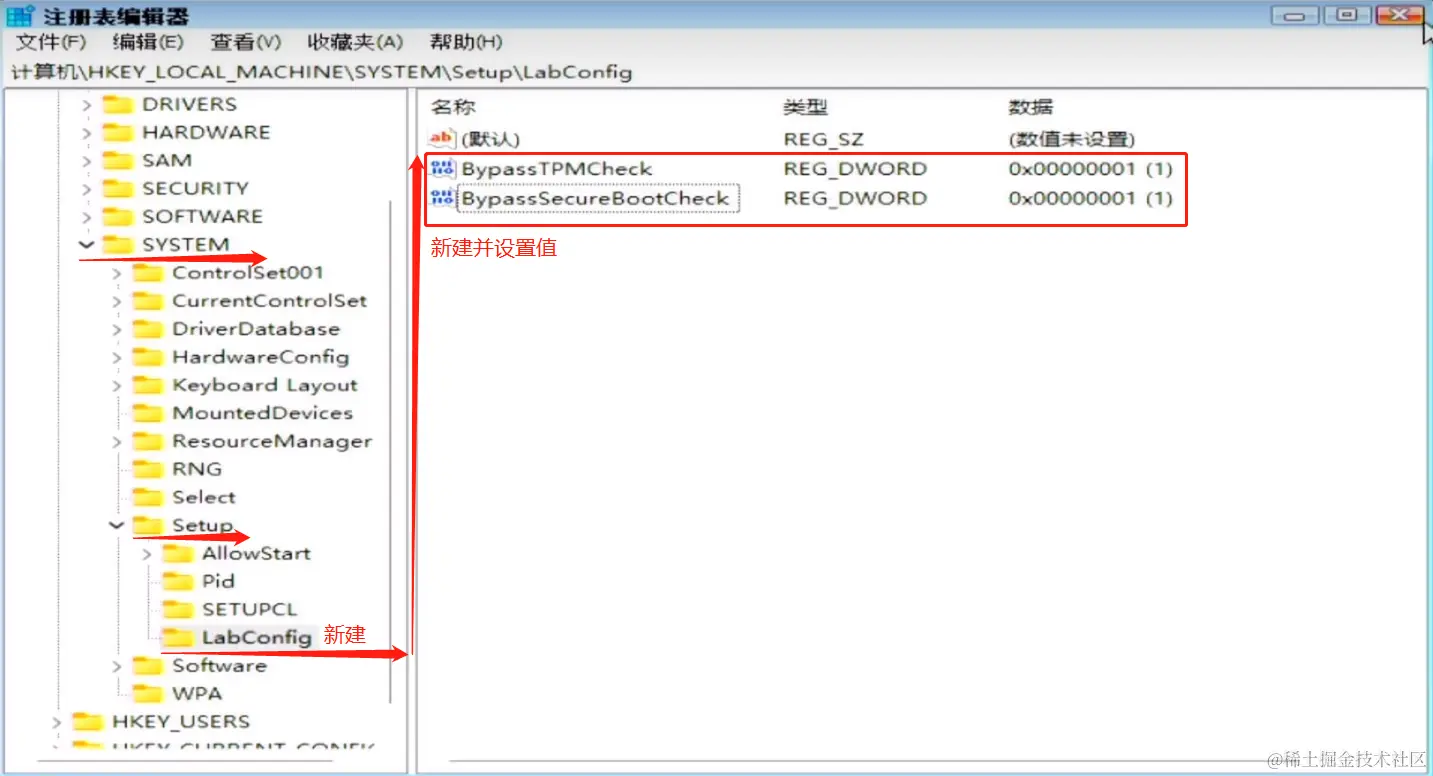The height and width of the screenshot is (776, 1433).
Task: Expand the HARDWARE key chevron
Action: coord(87,133)
